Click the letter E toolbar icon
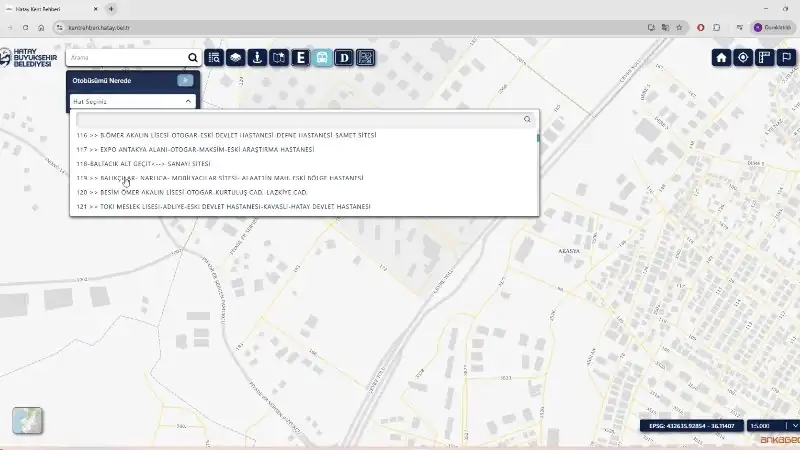This screenshot has height=450, width=800. coord(300,58)
